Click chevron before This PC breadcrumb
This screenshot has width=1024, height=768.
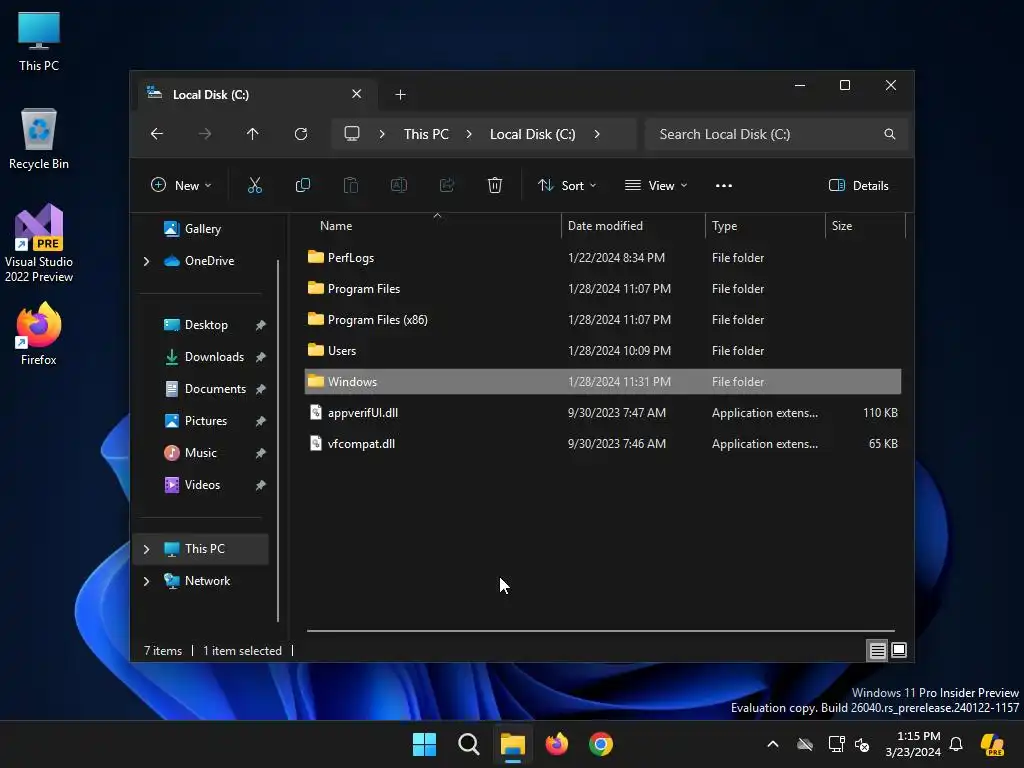382,134
